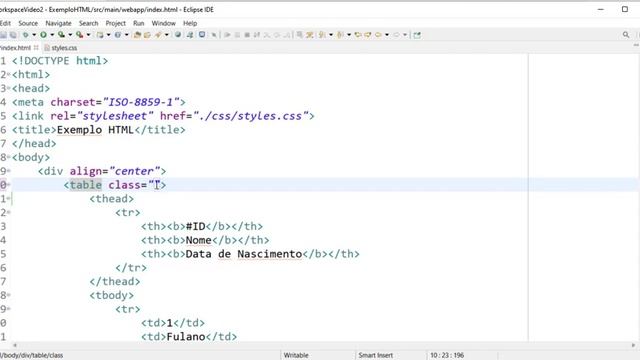Click the Disconnect debug icon
Image resolution: width=640 pixels, height=360 pixels.
(257, 35)
